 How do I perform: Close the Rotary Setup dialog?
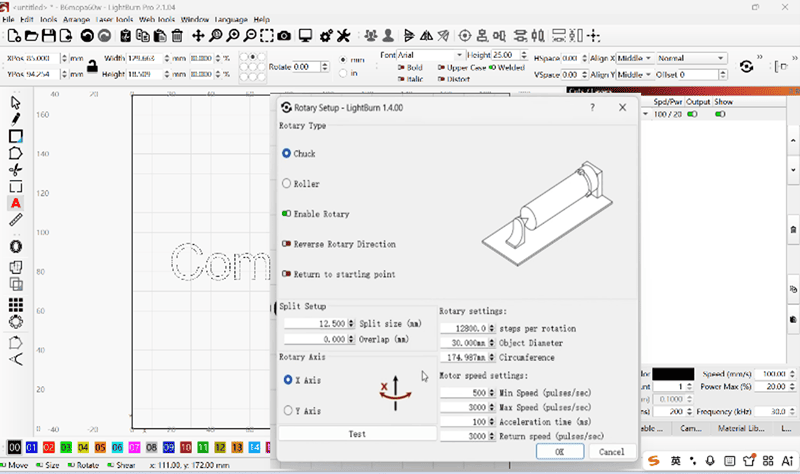tap(622, 107)
